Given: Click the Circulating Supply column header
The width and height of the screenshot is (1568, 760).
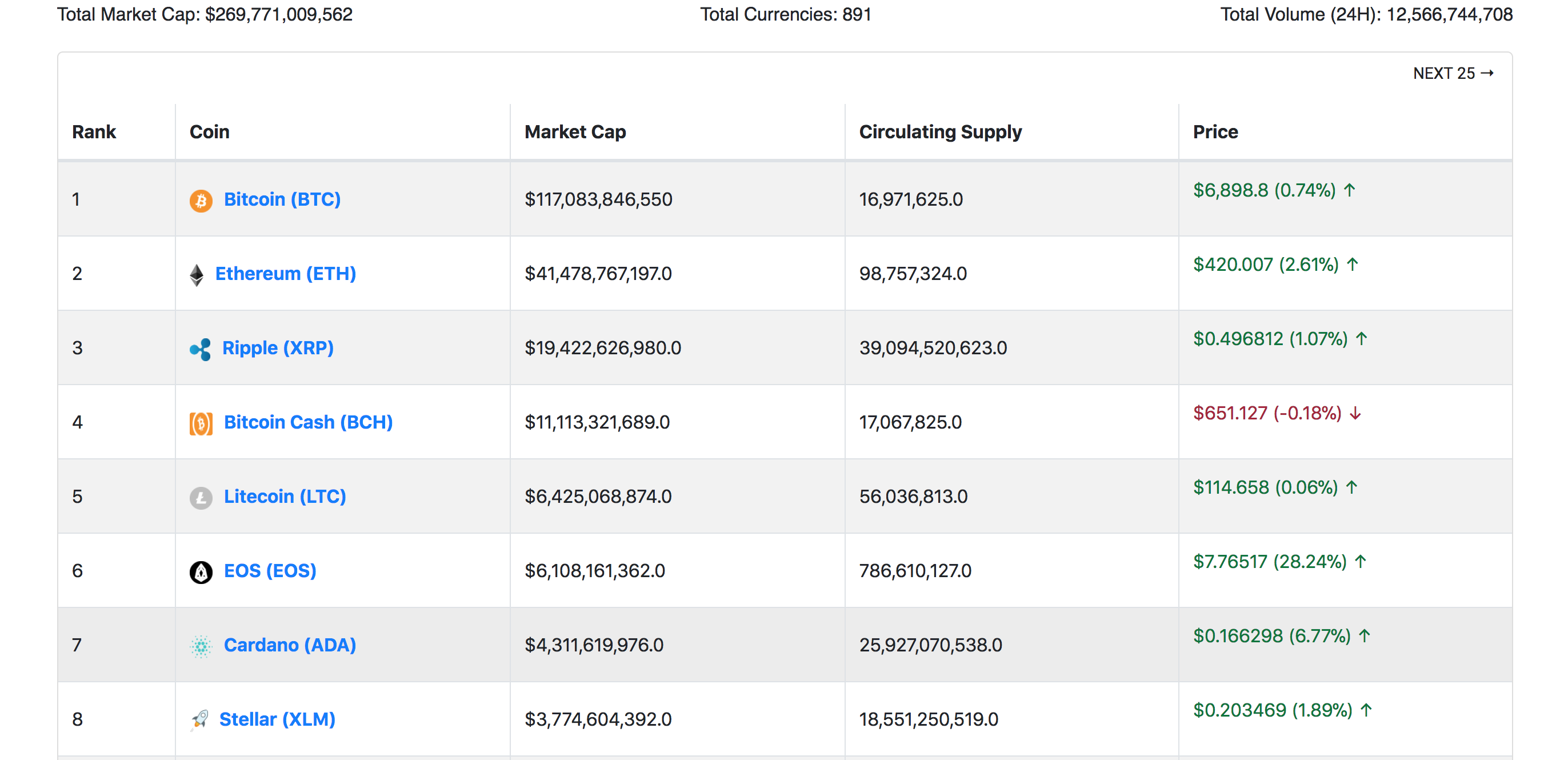Looking at the screenshot, I should 941,132.
